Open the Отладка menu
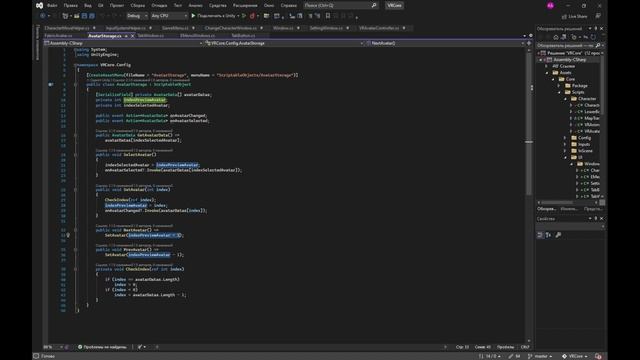Screen dimensions: 640x360 click(159, 6)
